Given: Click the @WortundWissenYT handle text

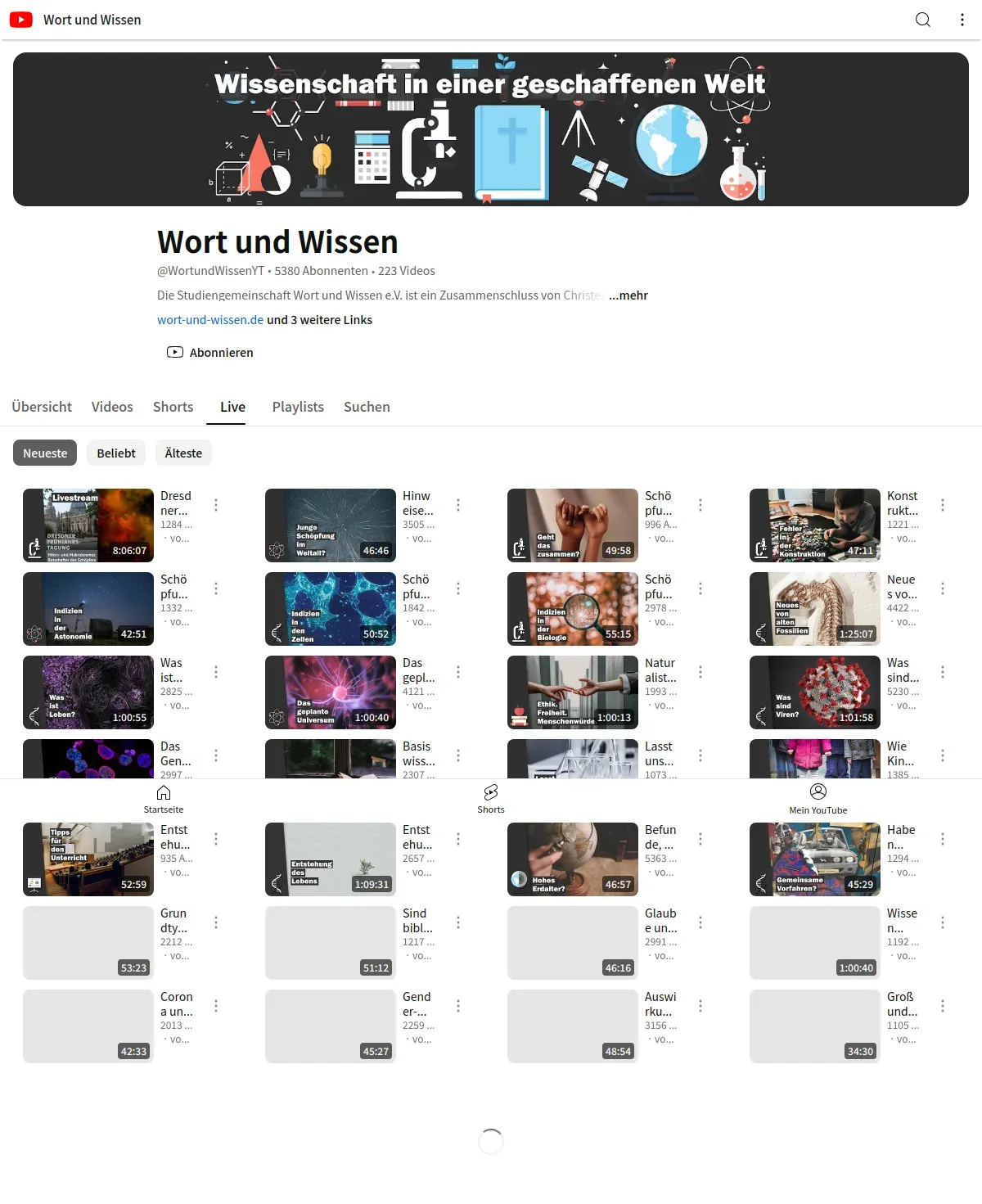Looking at the screenshot, I should [210, 271].
